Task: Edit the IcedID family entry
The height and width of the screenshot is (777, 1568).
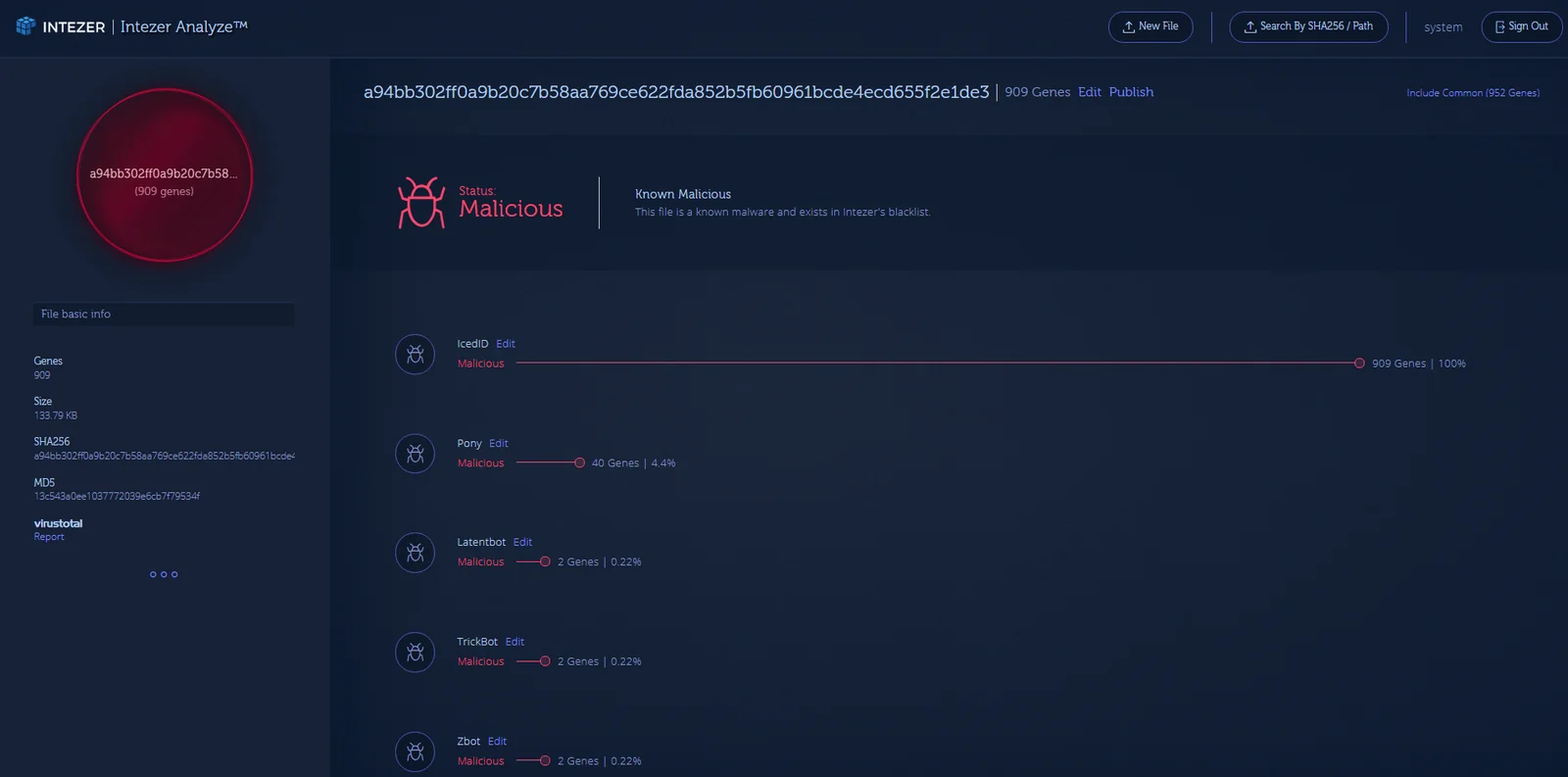Action: pyautogui.click(x=506, y=344)
